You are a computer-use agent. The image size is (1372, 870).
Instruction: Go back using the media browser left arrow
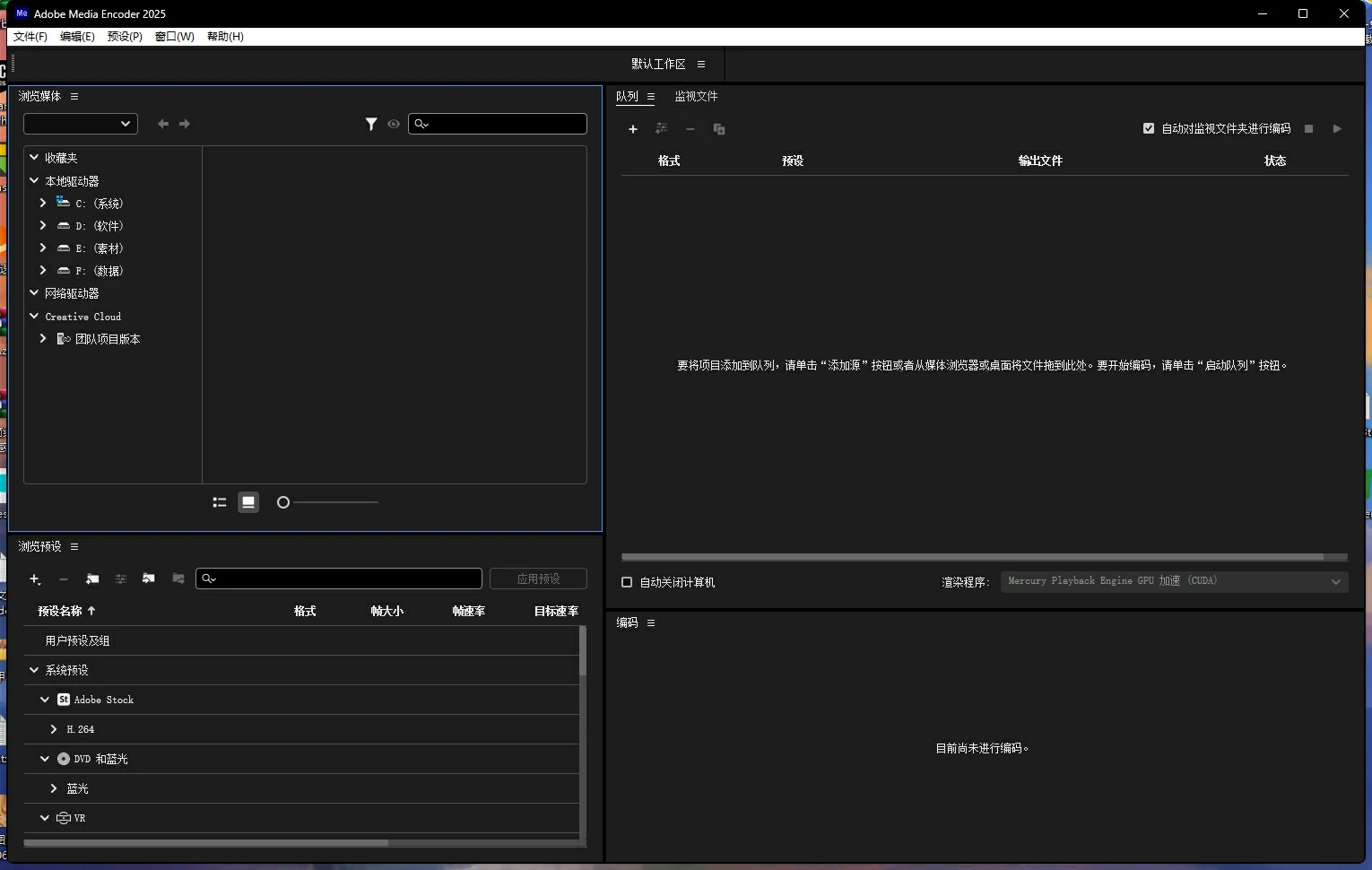coord(163,124)
